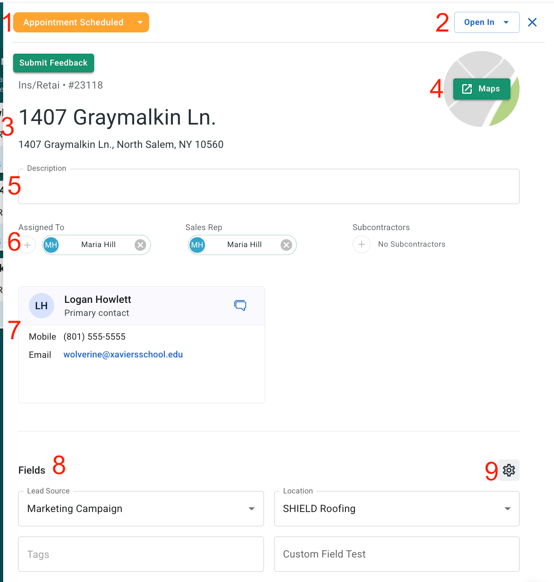Remove Maria Hill from Assigned To
The height and width of the screenshot is (582, 554).
[x=140, y=245]
